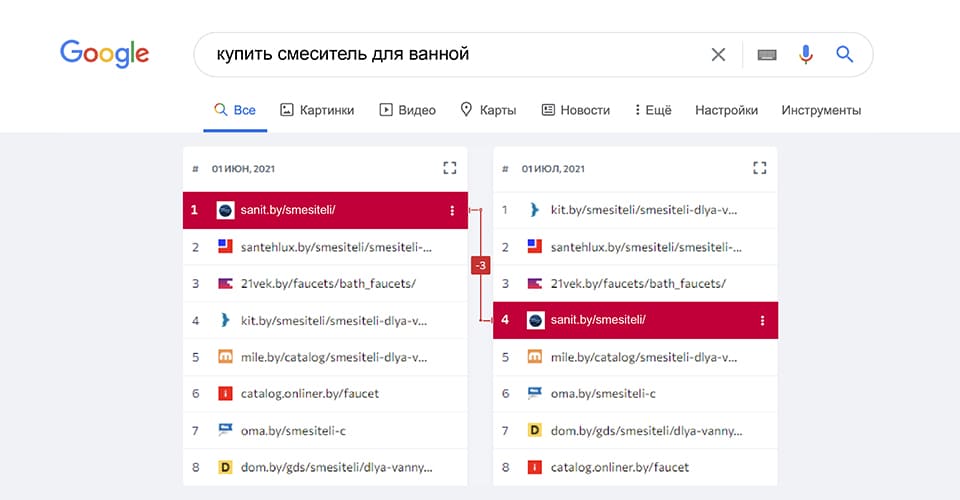Open mile.by/catalog link in June list
This screenshot has width=960, height=500.
334,357
